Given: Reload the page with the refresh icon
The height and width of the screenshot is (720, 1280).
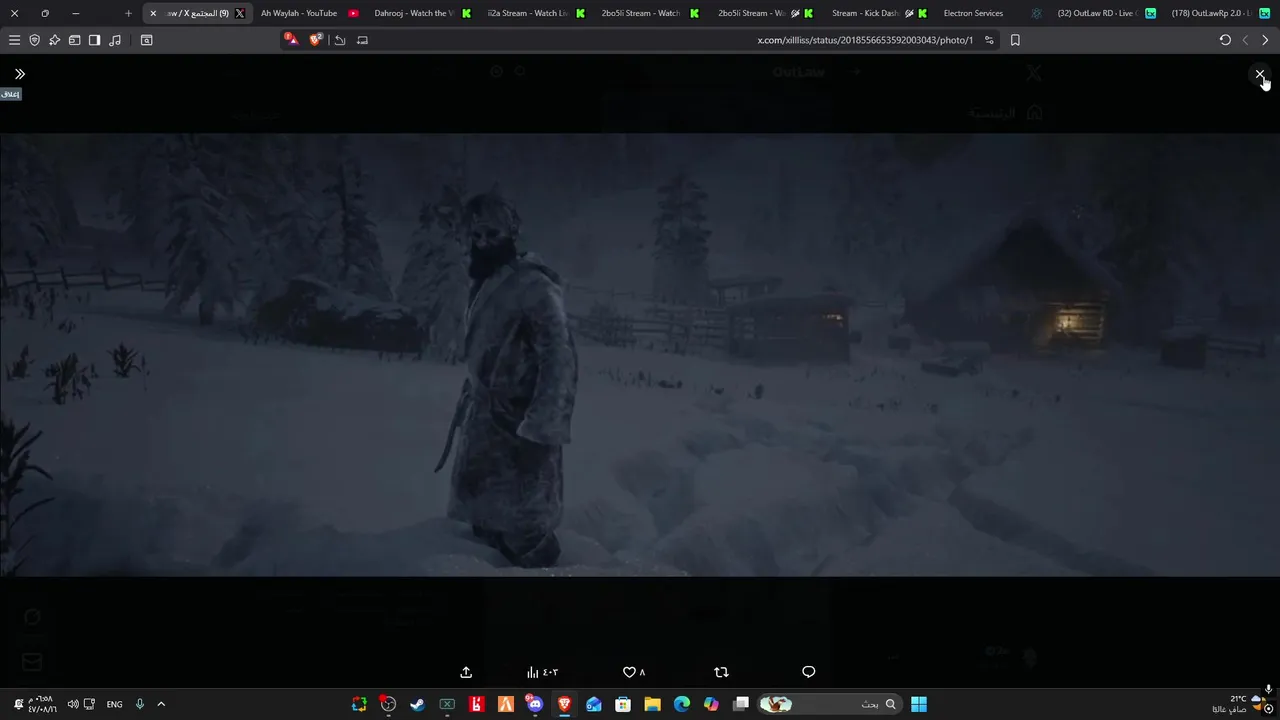Looking at the screenshot, I should coord(1225,40).
